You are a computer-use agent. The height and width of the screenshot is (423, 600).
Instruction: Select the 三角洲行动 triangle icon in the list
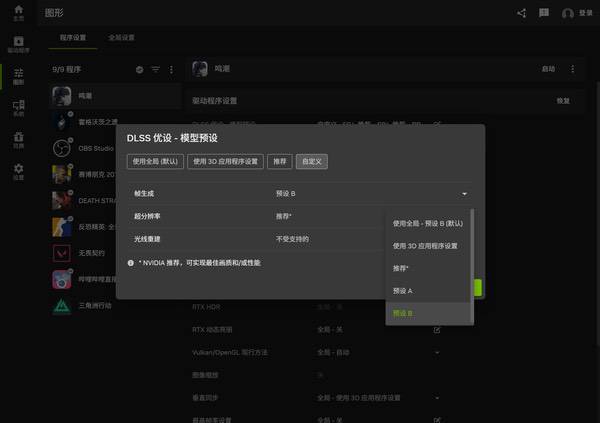62,306
